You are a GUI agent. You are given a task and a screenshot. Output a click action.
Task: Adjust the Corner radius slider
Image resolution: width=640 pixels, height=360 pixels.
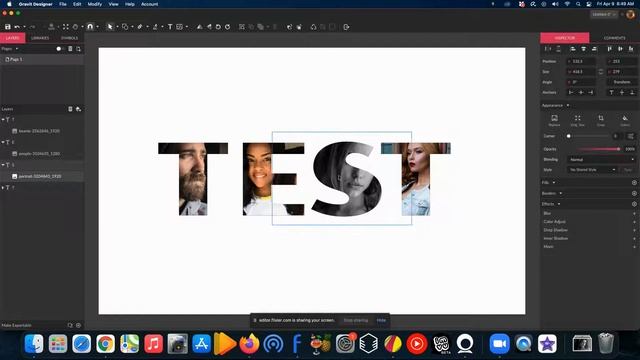[x=587, y=136]
